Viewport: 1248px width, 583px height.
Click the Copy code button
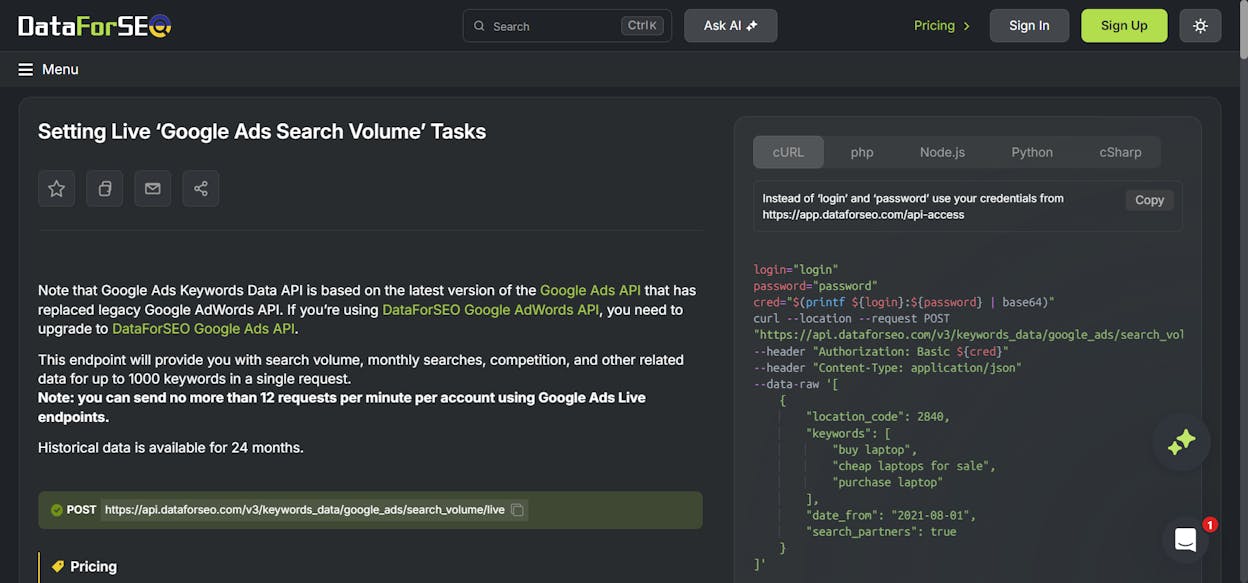click(1149, 200)
